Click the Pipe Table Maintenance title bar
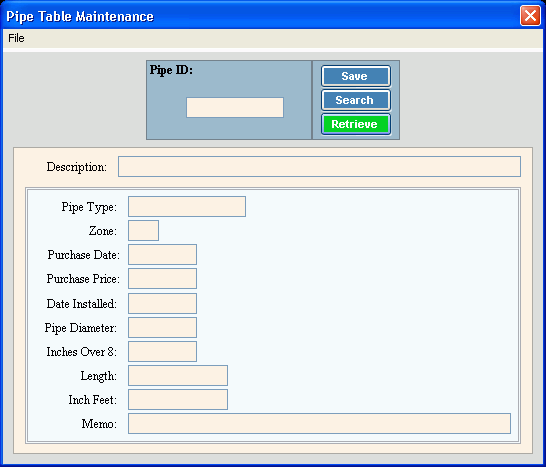The height and width of the screenshot is (467, 546). coord(261,16)
